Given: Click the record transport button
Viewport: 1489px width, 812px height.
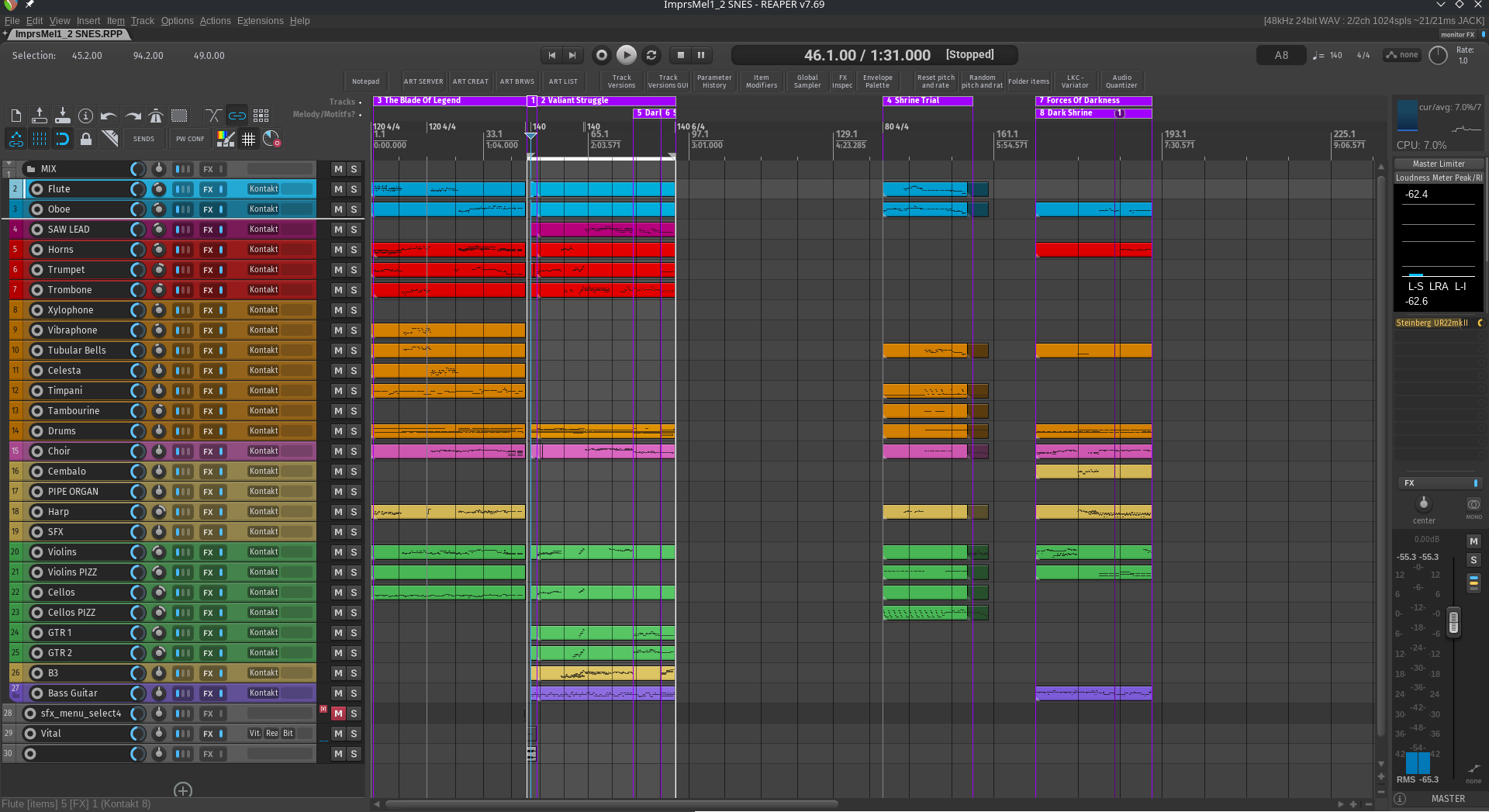Looking at the screenshot, I should pyautogui.click(x=601, y=55).
